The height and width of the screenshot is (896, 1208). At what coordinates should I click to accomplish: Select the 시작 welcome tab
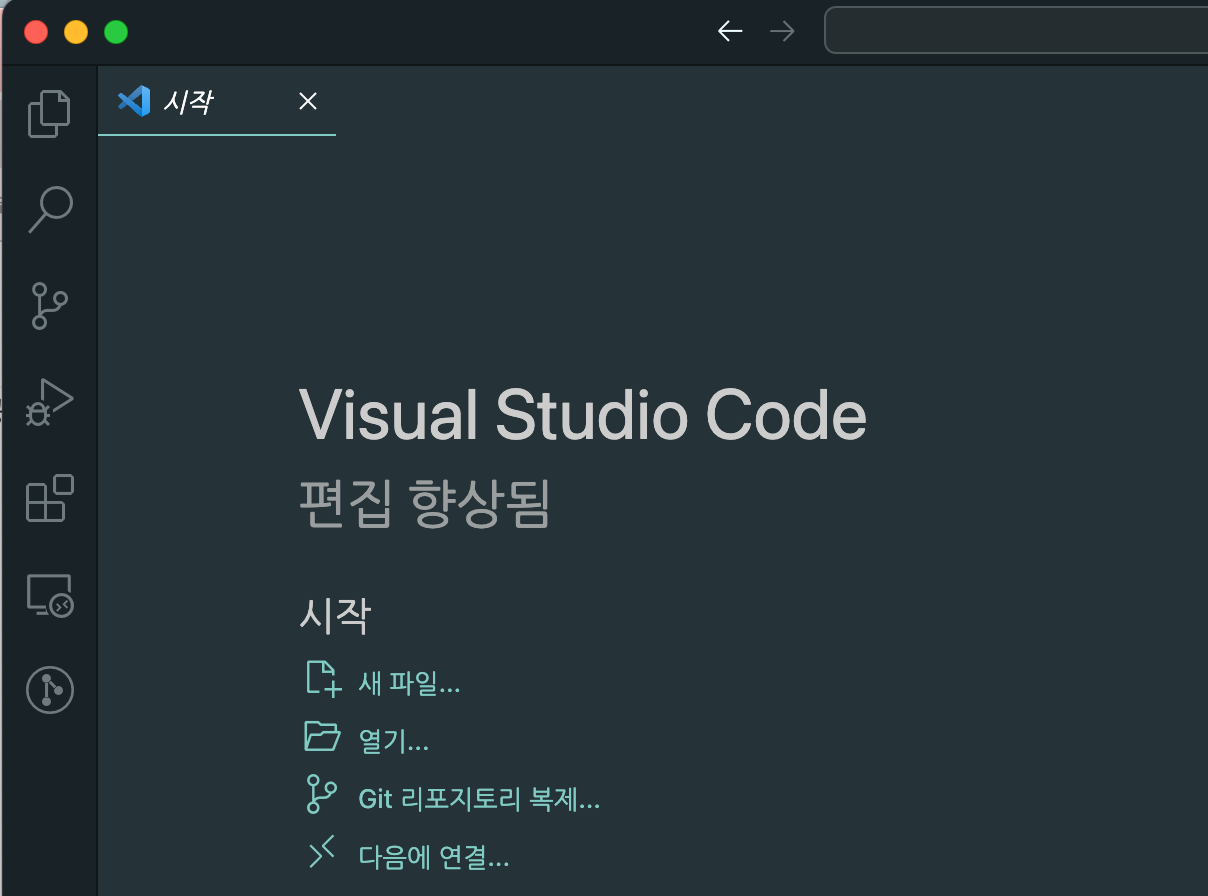coord(188,101)
